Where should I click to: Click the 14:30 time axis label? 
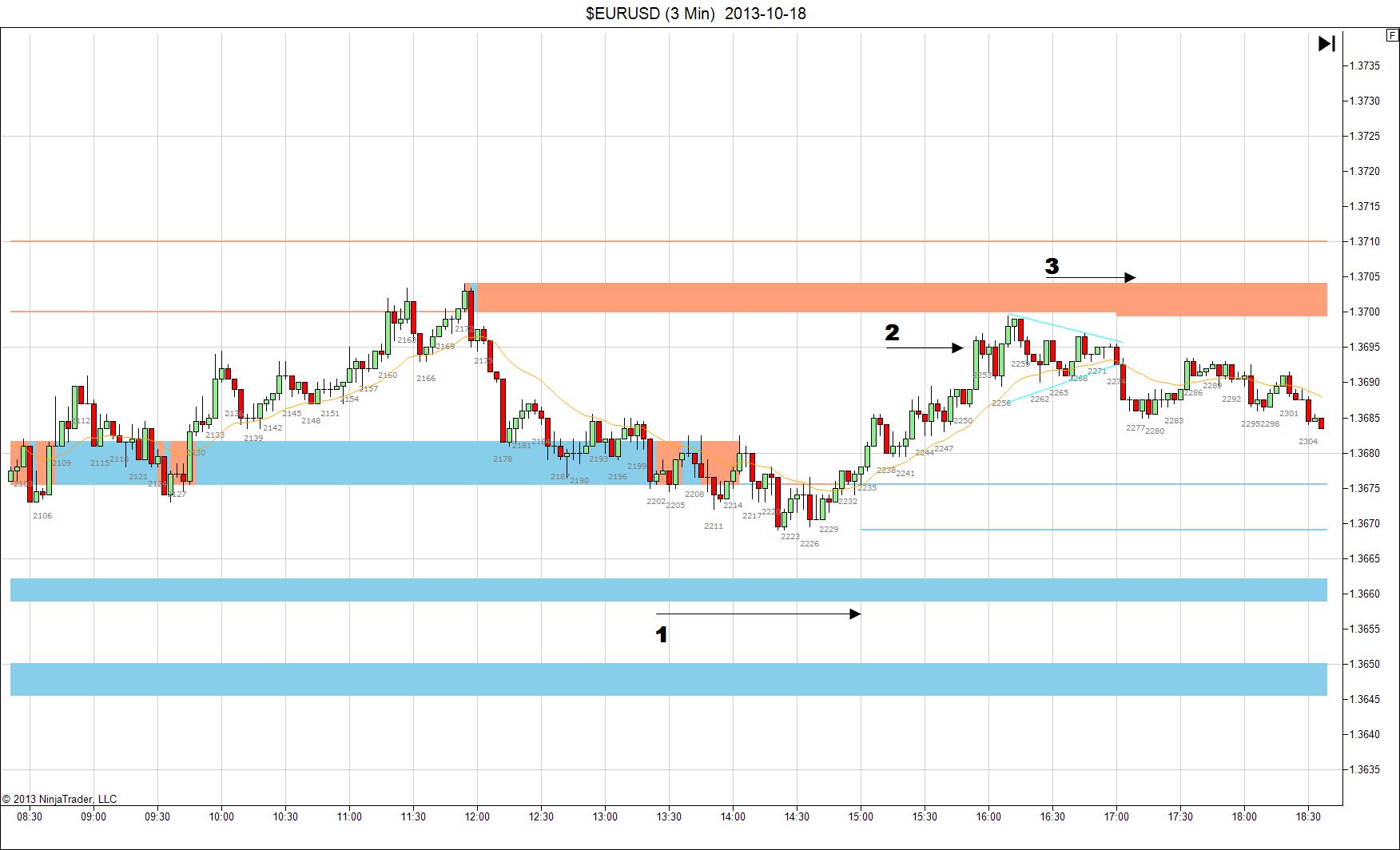tap(797, 816)
